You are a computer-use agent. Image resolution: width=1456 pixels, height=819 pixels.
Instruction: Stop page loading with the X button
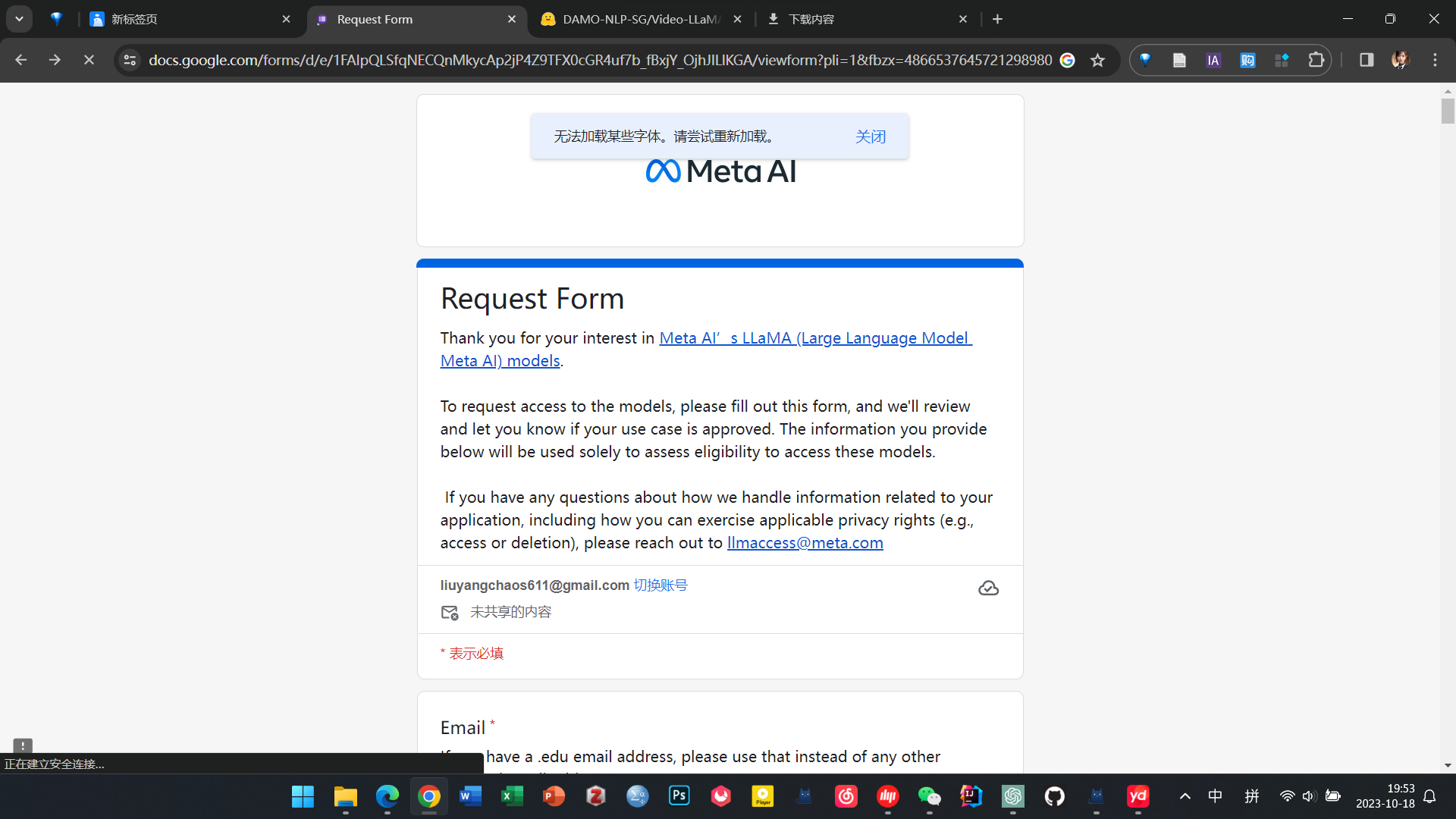pyautogui.click(x=89, y=60)
